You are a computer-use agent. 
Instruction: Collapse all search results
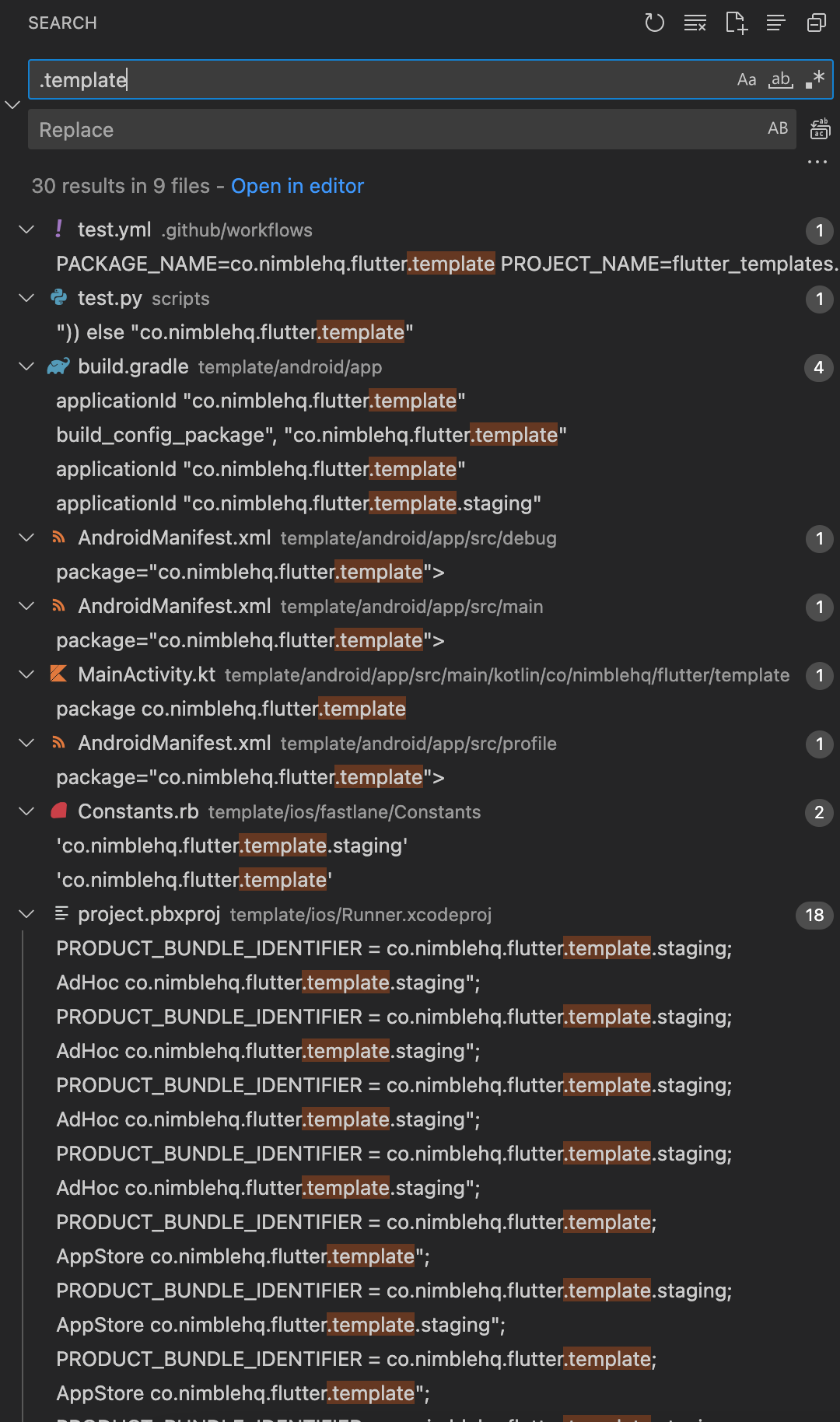coord(816,23)
